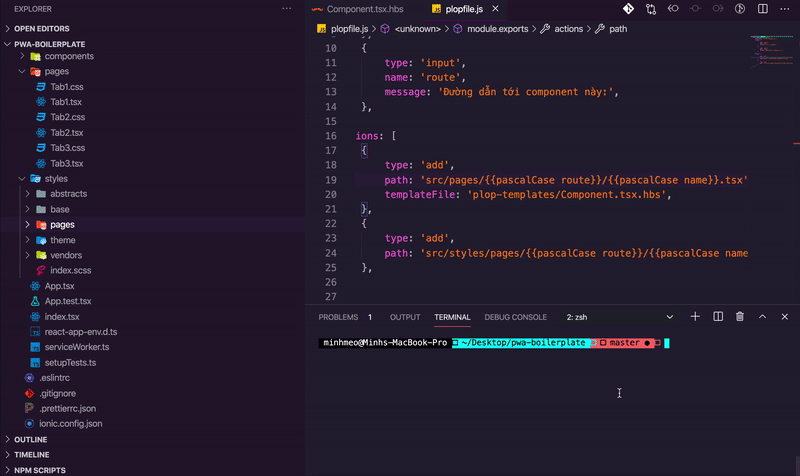Screen dimensions: 800x476
Task: Open react-app-env.d.ts file
Action: (81, 332)
